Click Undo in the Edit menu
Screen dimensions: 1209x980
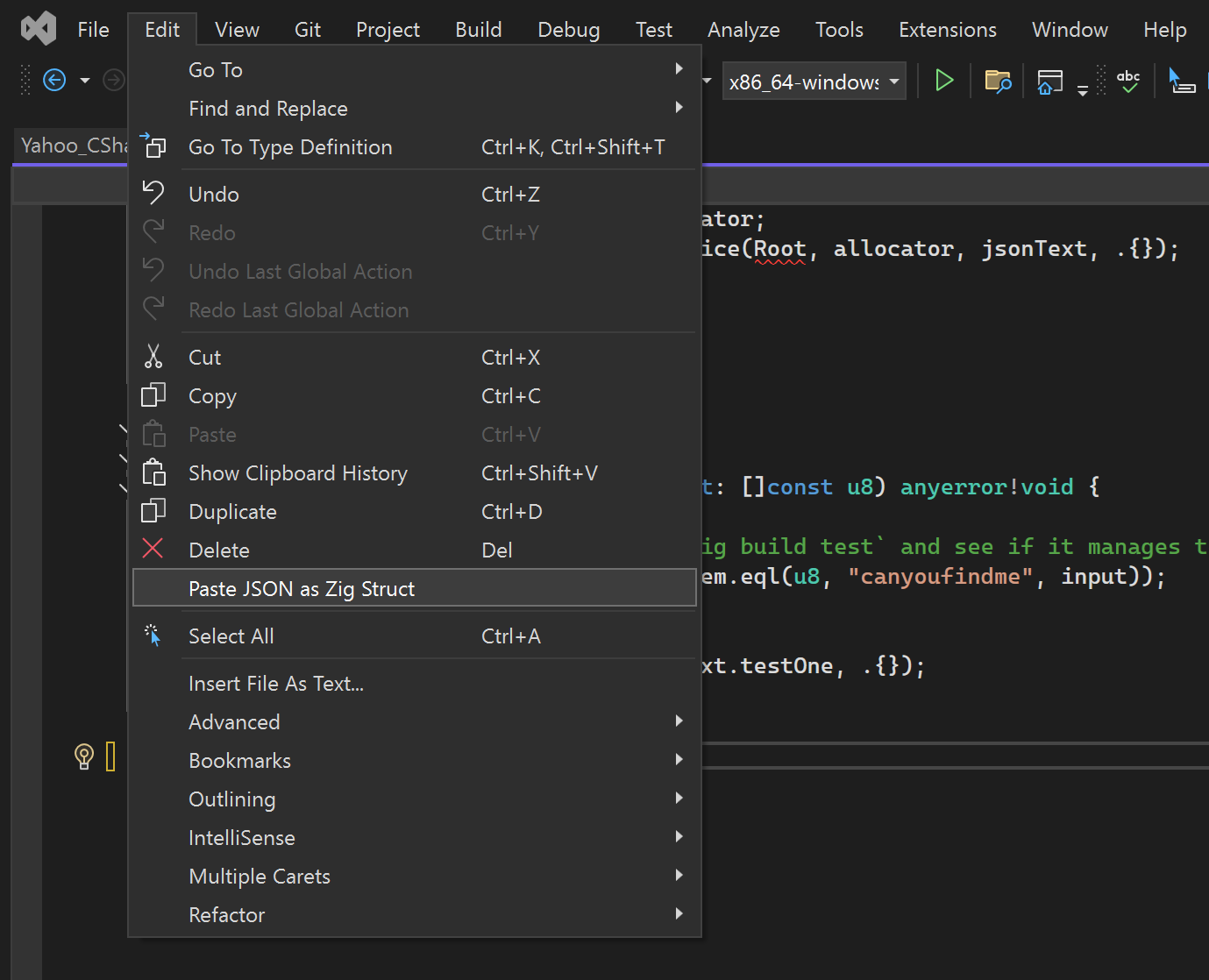[x=214, y=195]
